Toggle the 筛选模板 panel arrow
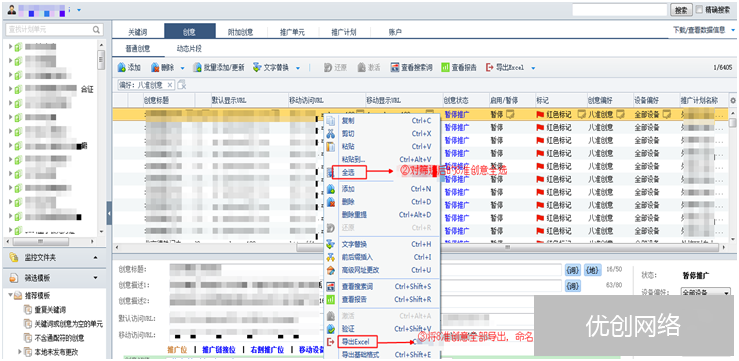Viewport: 739px width, 361px height. (x=96, y=278)
